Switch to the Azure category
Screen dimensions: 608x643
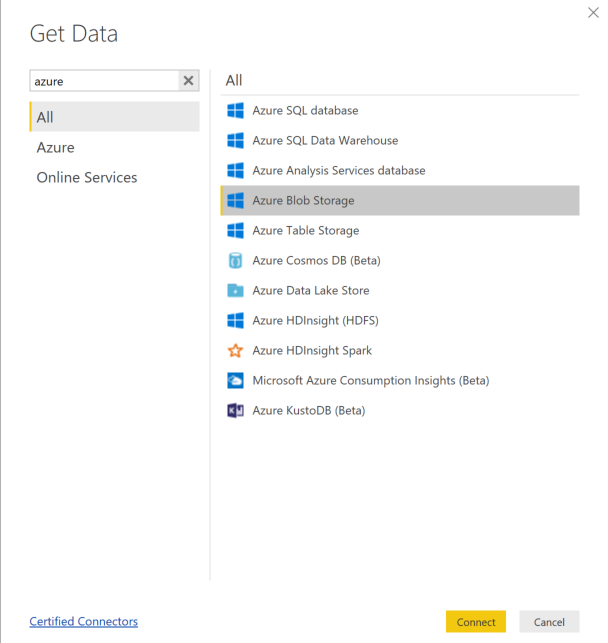point(56,147)
